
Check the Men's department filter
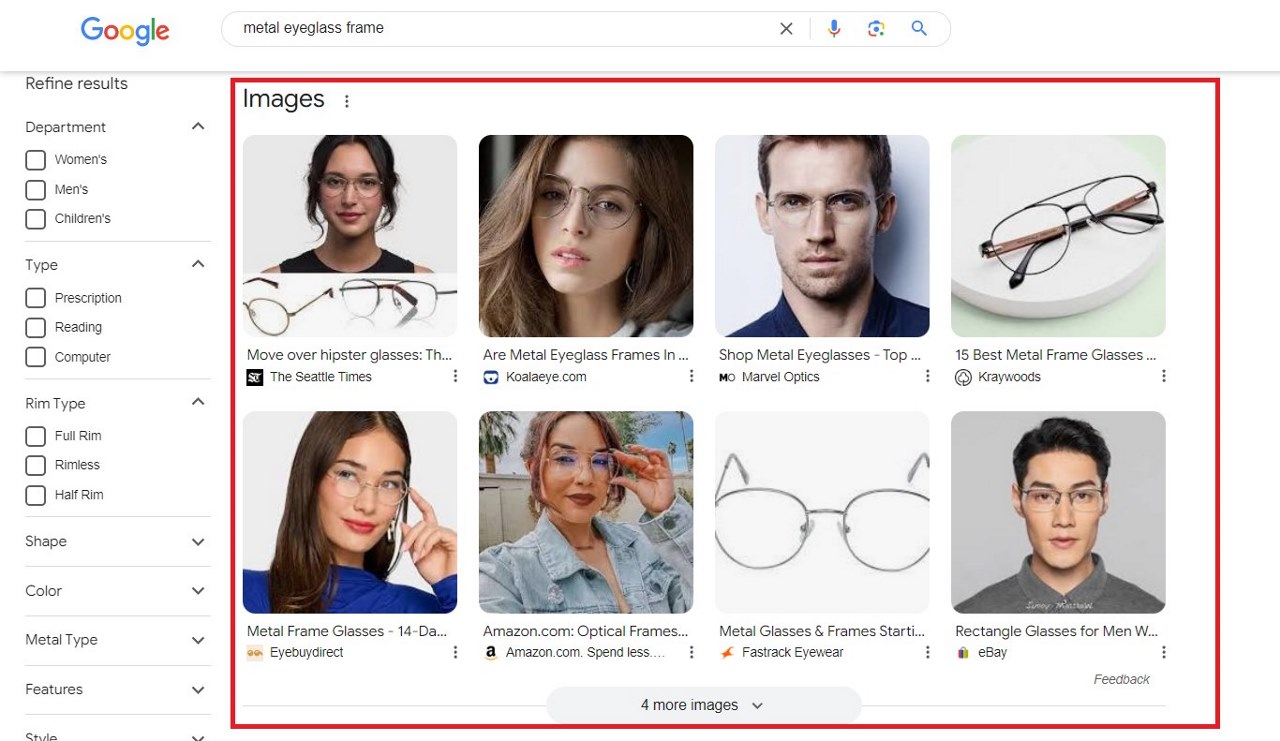pos(36,189)
